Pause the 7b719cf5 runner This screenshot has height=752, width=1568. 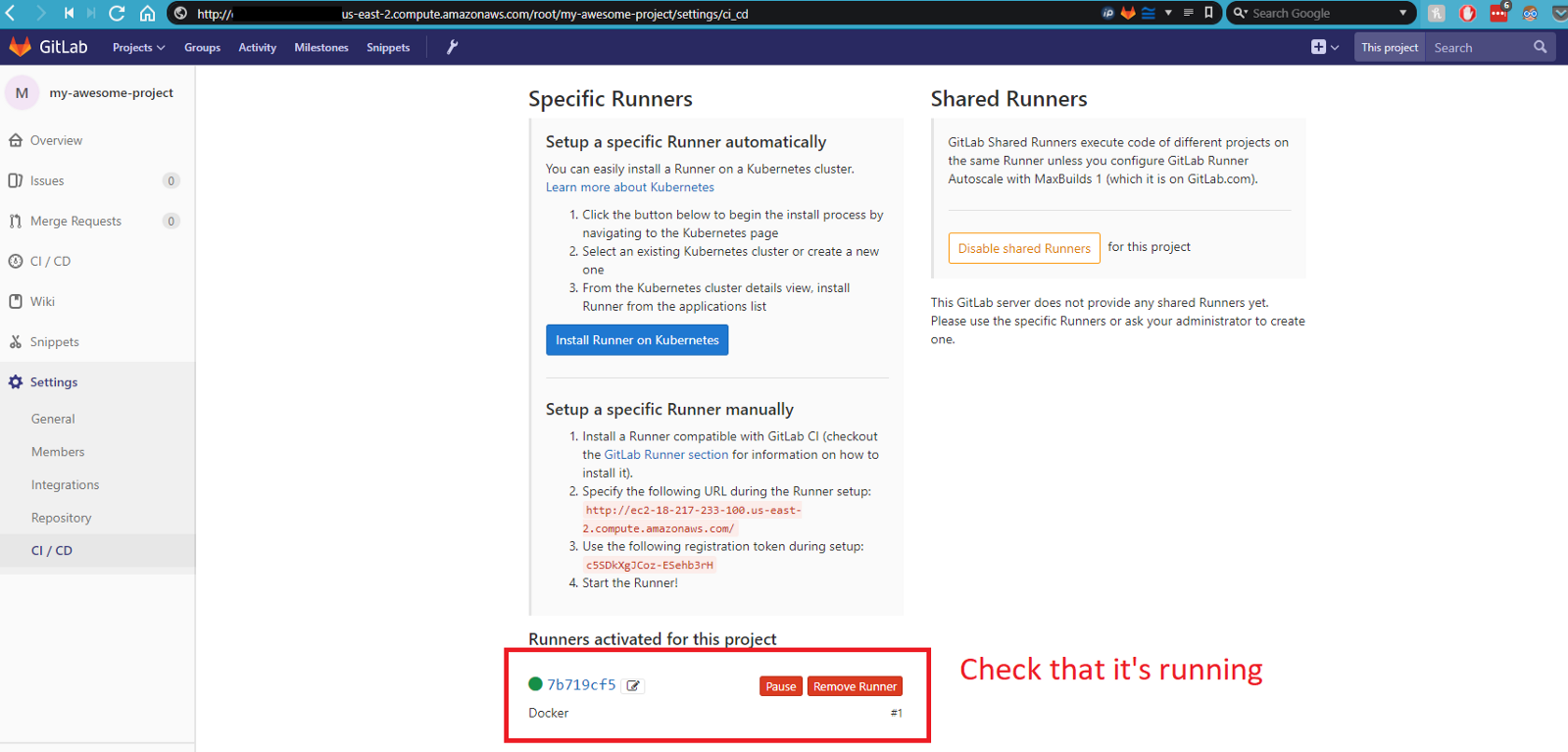[x=781, y=686]
